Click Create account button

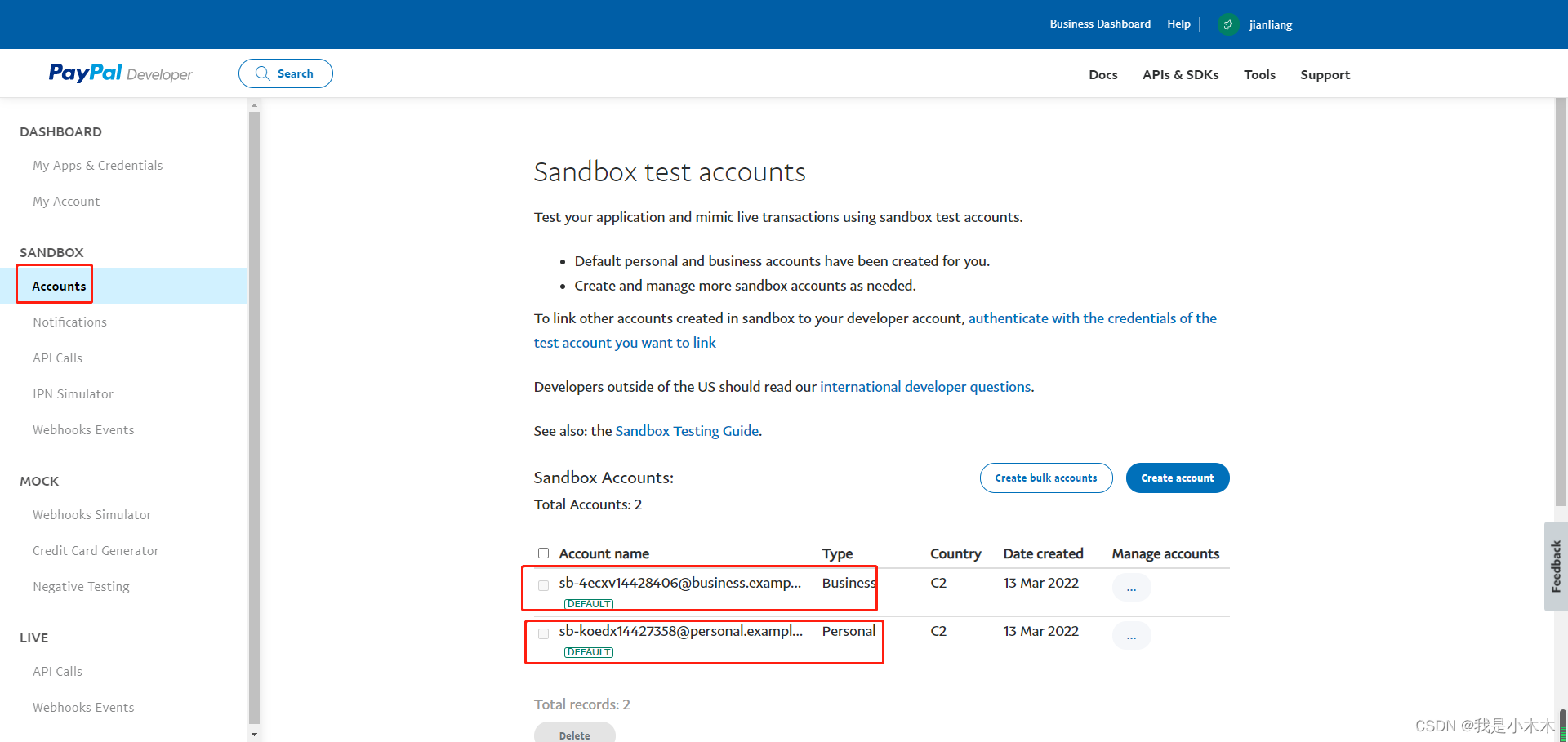click(x=1178, y=478)
